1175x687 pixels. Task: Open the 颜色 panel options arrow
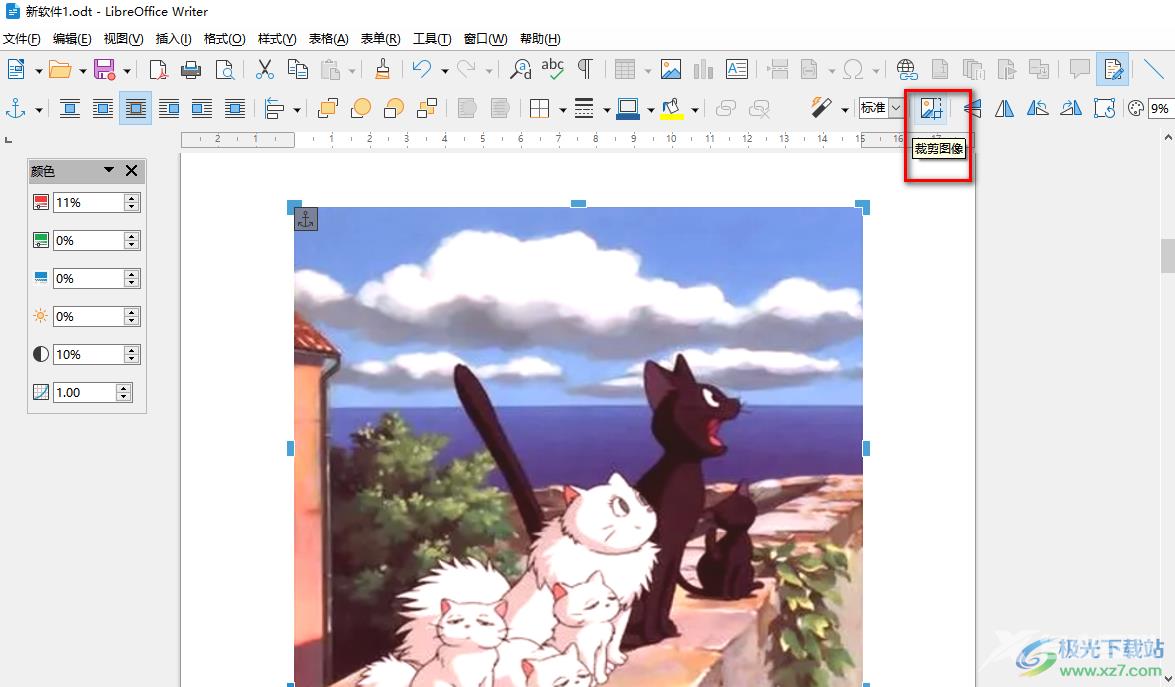(109, 170)
